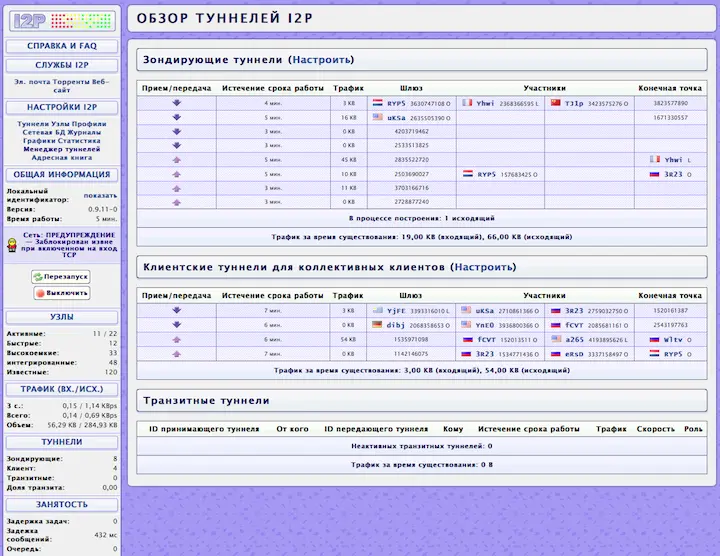Click the Обзор туннелей I2P heading
Screen dimensions: 720x556
click(x=225, y=18)
